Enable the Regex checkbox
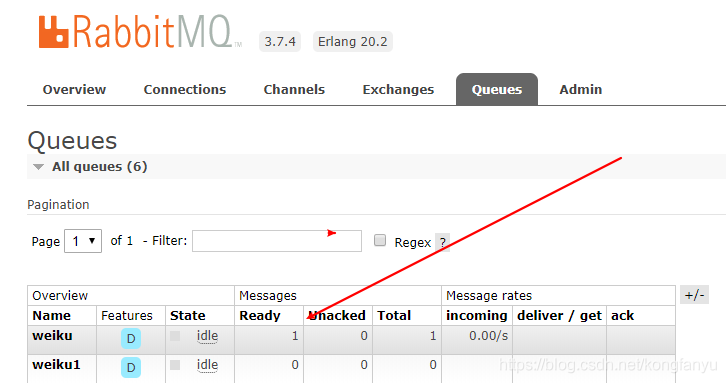 coord(380,240)
